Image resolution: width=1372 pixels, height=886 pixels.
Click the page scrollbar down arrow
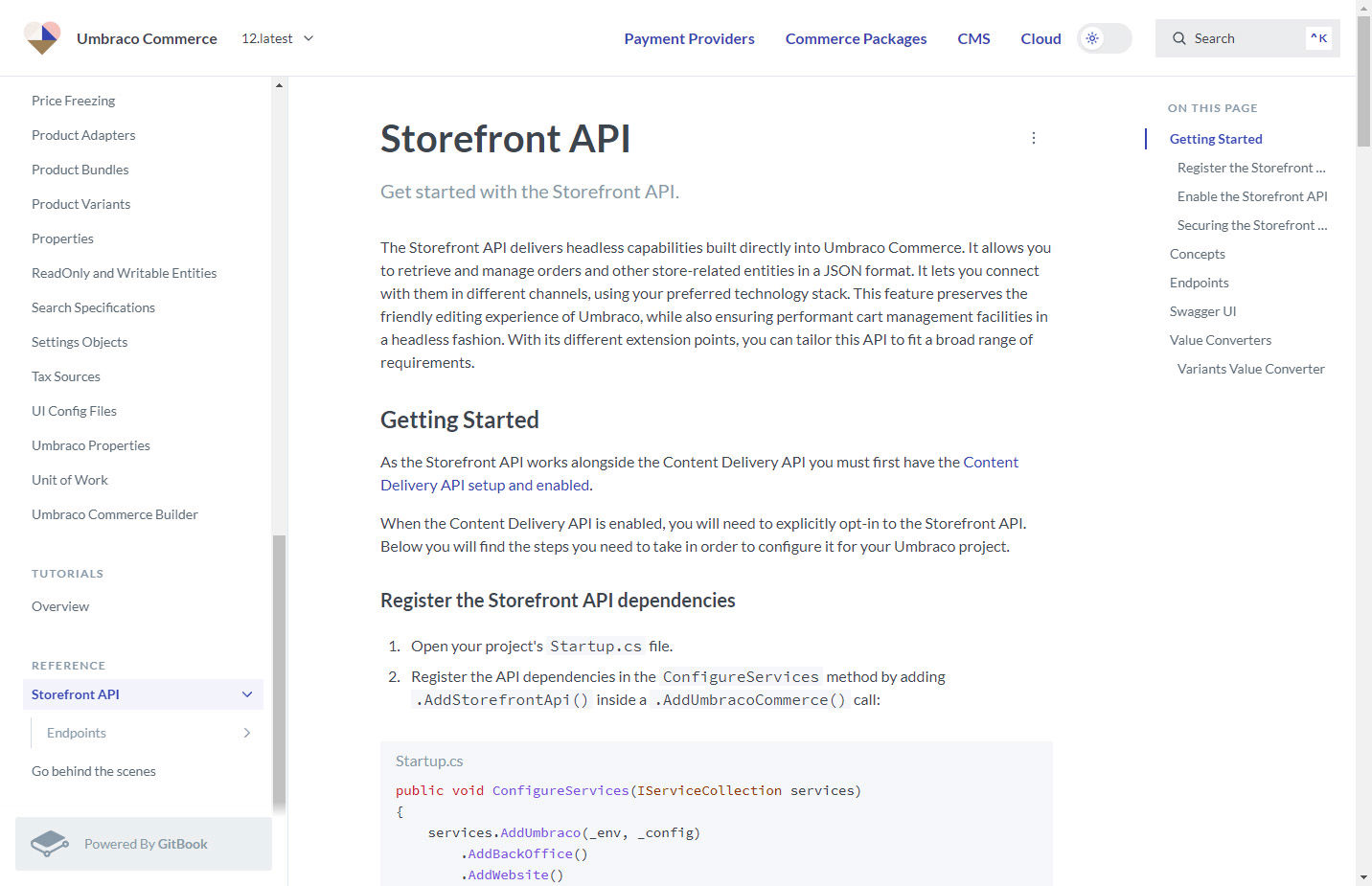click(1363, 877)
